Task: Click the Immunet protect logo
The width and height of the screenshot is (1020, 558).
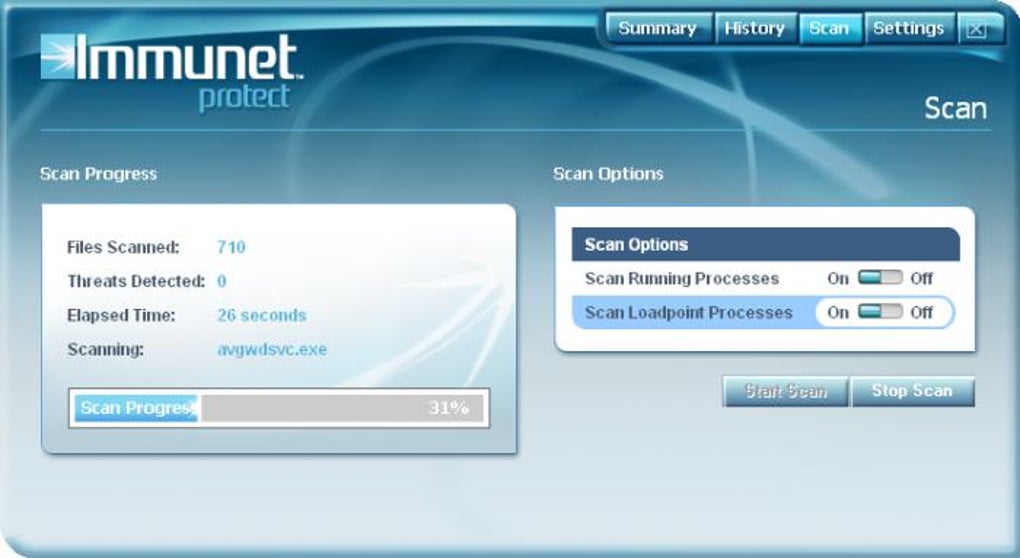Action: 171,73
